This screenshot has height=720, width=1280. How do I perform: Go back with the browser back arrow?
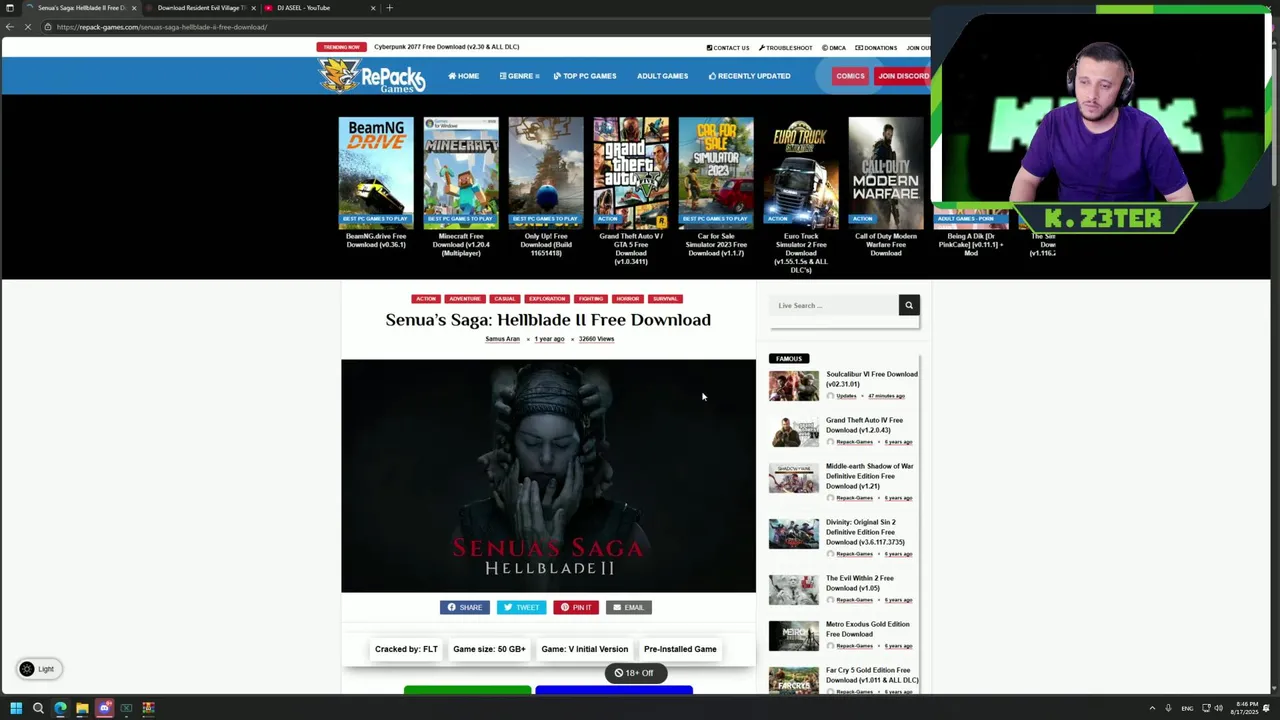(x=10, y=27)
